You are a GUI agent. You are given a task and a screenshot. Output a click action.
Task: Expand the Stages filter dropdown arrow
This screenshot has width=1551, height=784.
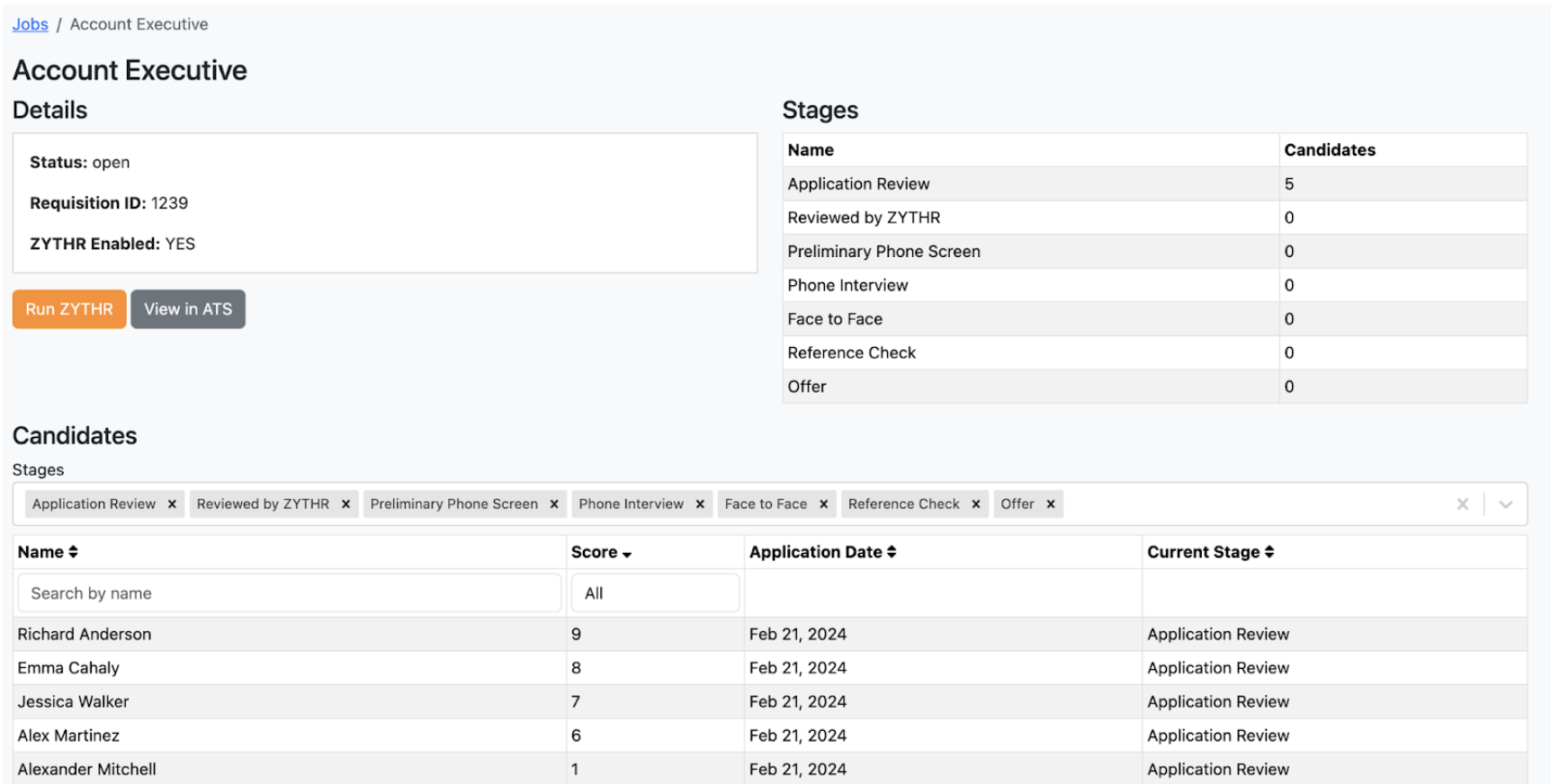coord(1506,504)
